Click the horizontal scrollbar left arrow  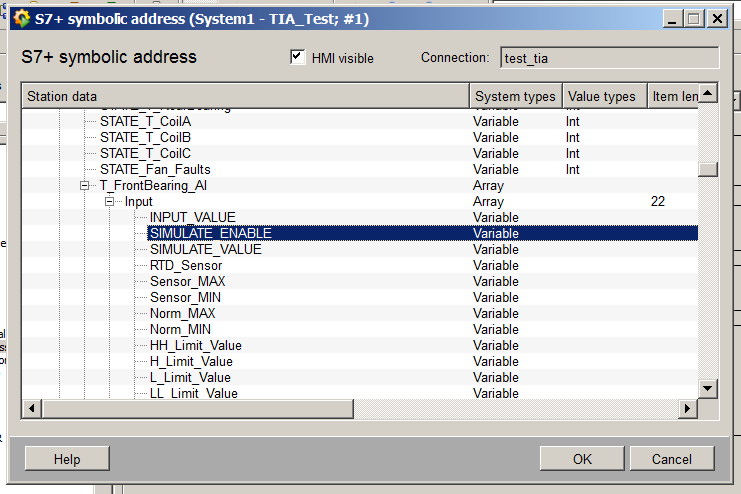[31, 409]
